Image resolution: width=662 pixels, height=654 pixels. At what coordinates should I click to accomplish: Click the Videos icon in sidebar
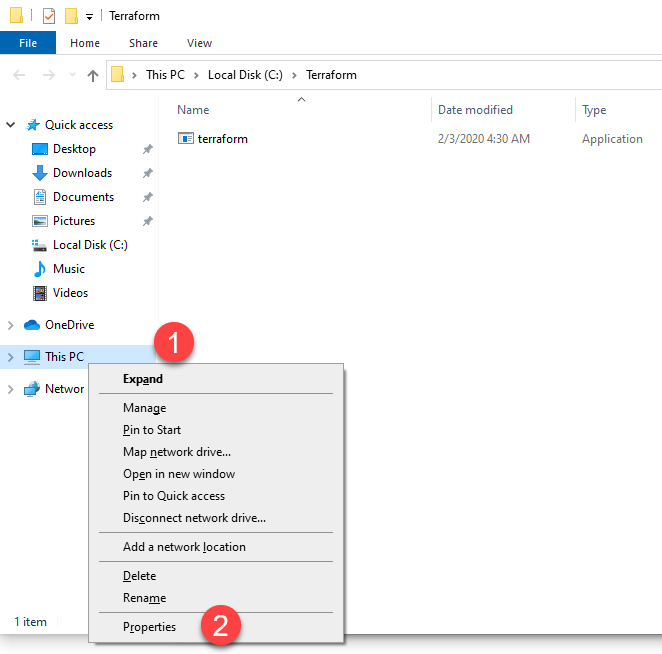point(40,293)
